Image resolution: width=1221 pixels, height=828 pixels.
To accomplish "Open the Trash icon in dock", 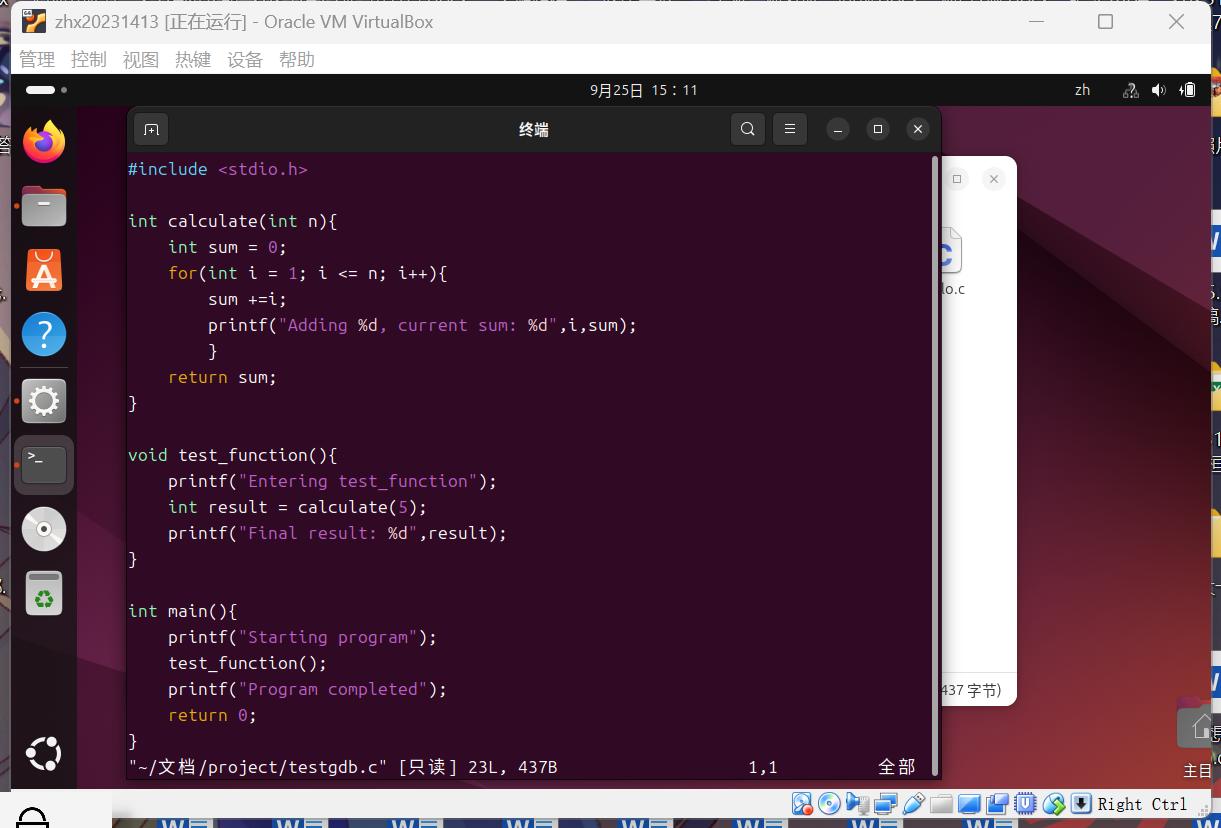I will click(44, 593).
